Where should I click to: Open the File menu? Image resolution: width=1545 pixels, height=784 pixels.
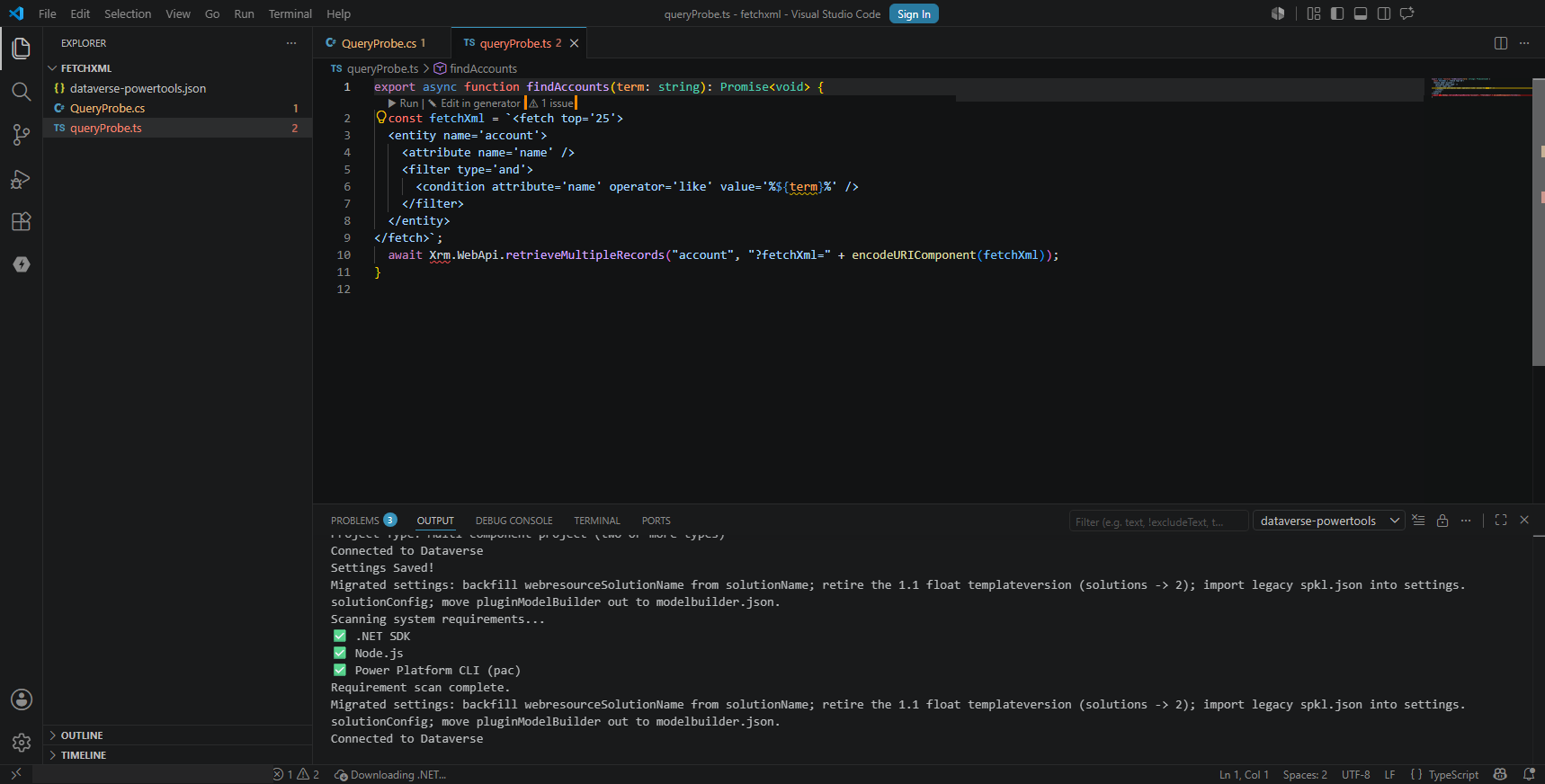[x=48, y=13]
